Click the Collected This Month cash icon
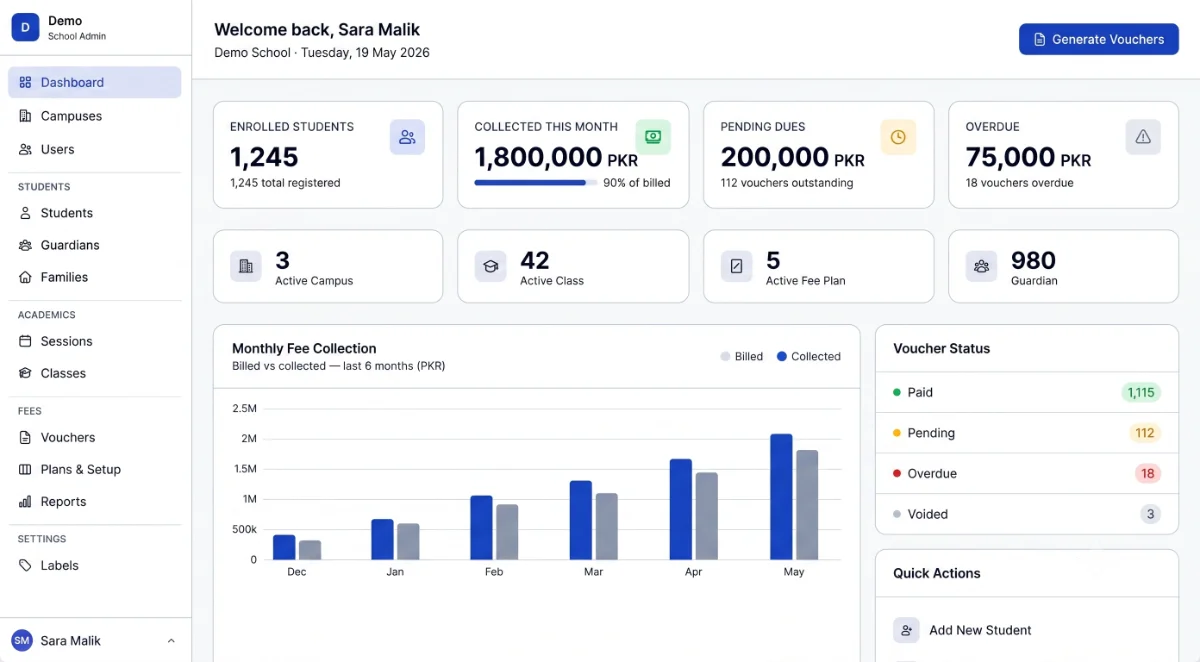Image resolution: width=1200 pixels, height=662 pixels. point(653,137)
